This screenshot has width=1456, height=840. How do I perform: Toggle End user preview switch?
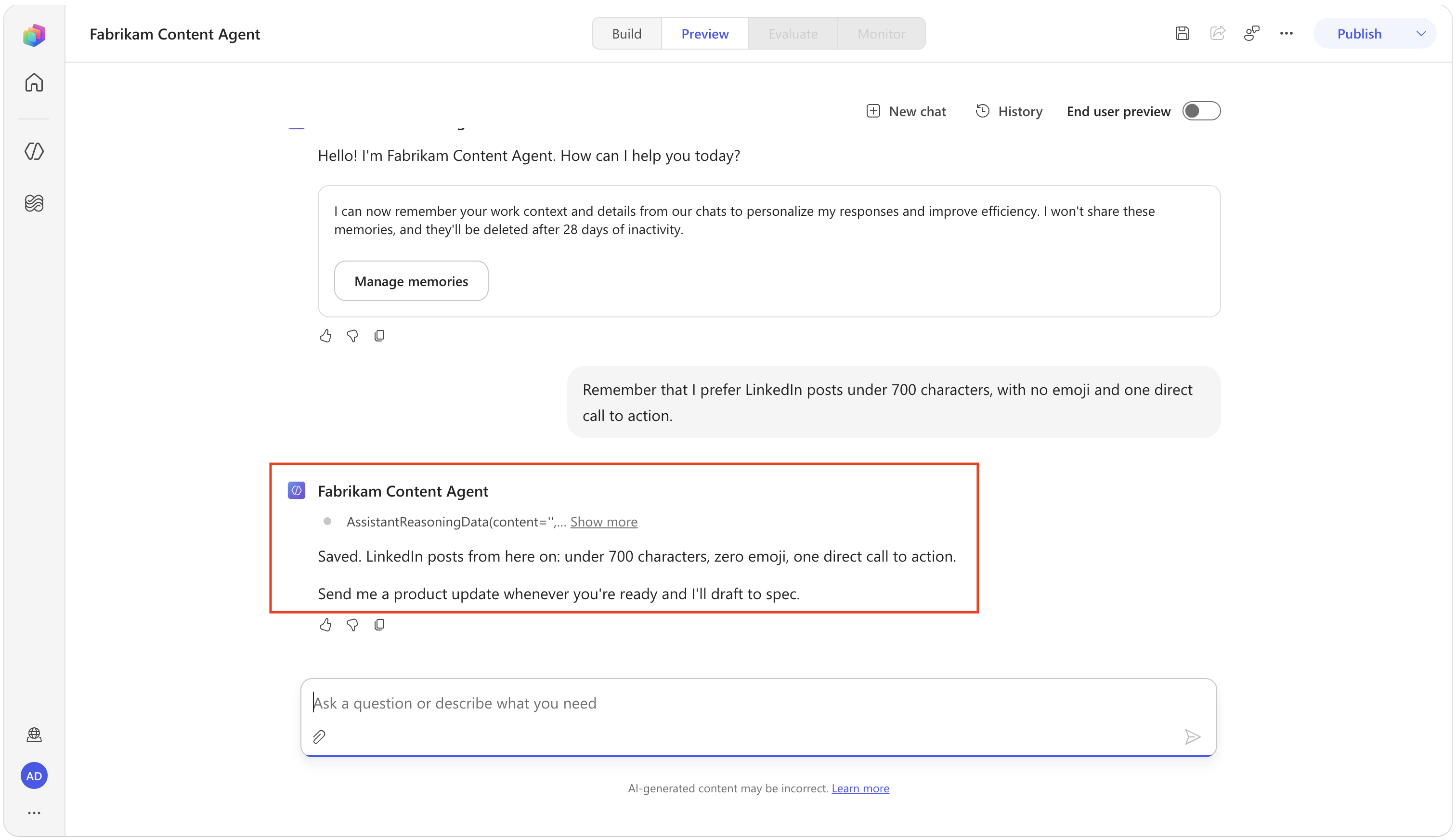[1201, 111]
